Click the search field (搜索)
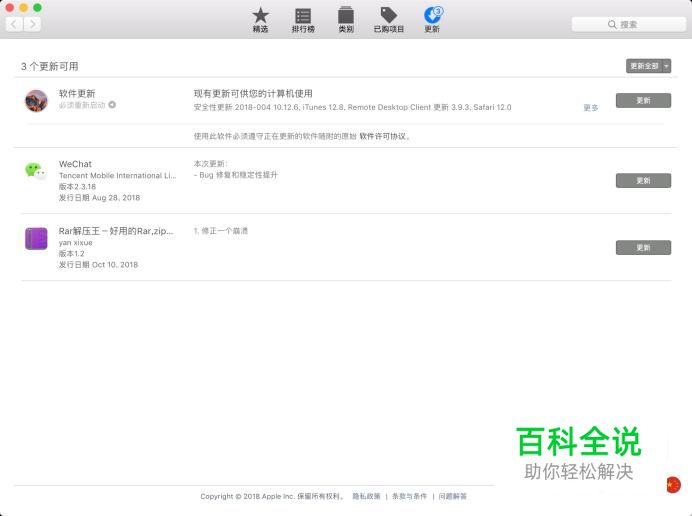Image resolution: width=692 pixels, height=516 pixels. 628,24
